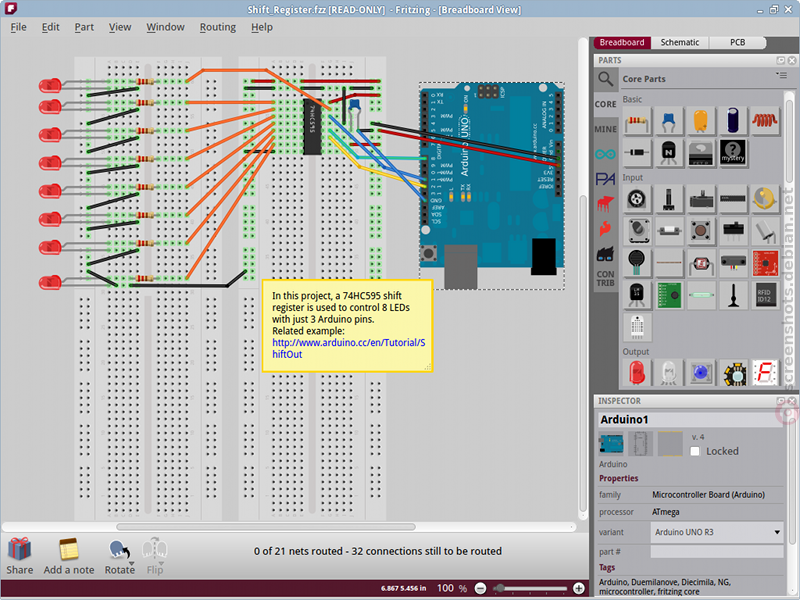Click the nets routed status message

(378, 551)
